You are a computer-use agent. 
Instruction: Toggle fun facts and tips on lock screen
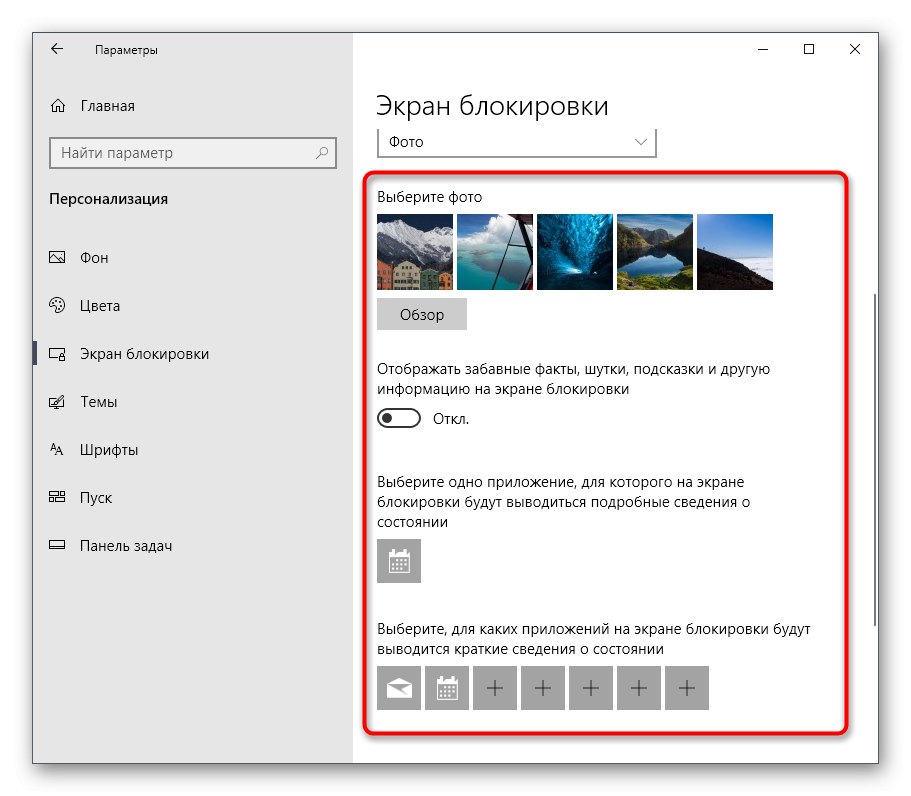point(398,418)
